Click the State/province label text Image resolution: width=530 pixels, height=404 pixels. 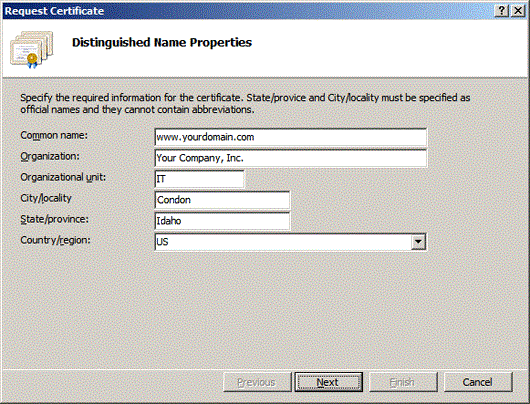click(54, 219)
